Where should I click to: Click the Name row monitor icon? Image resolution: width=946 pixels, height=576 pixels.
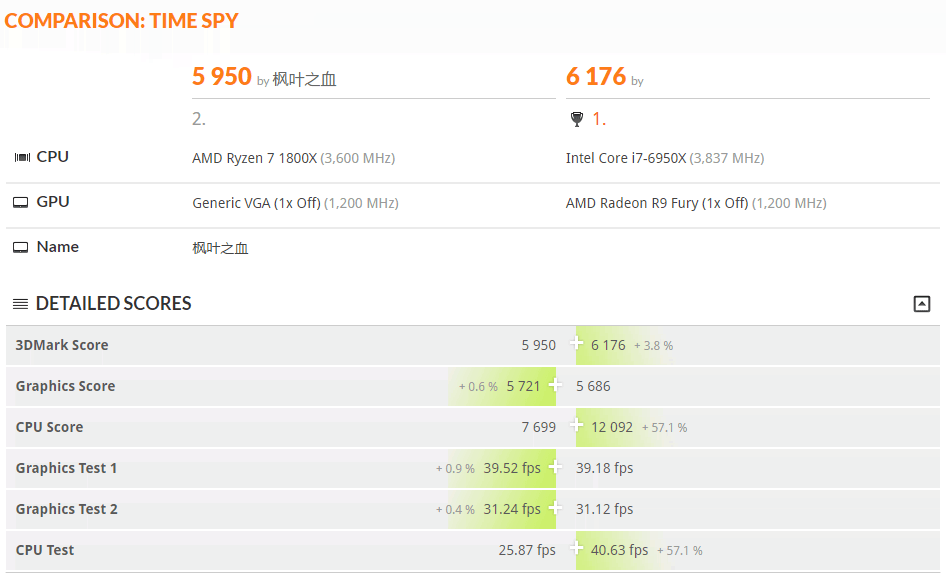coord(21,247)
